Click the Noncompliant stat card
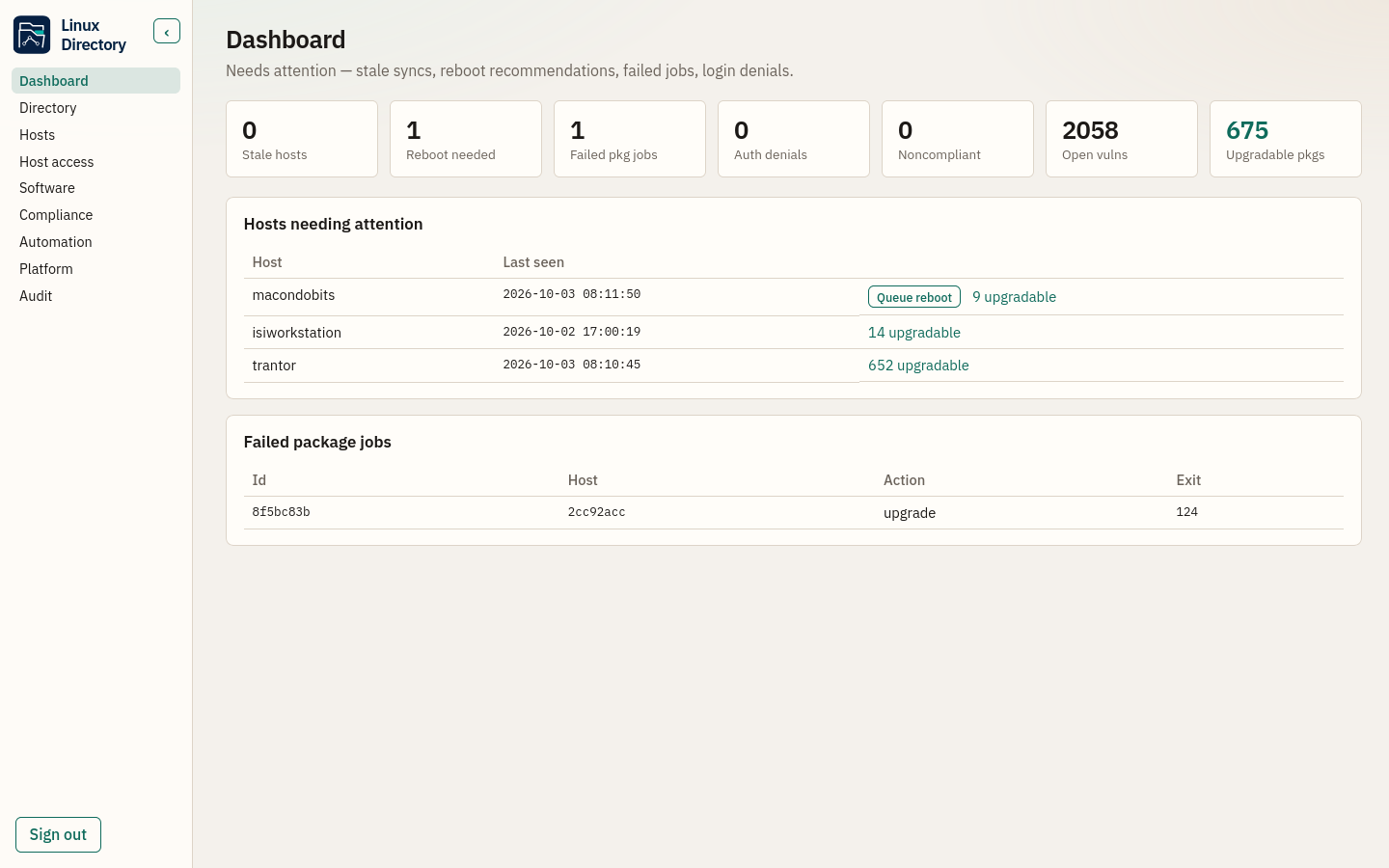Screen dimensions: 1389x868 pyautogui.click(x=958, y=139)
